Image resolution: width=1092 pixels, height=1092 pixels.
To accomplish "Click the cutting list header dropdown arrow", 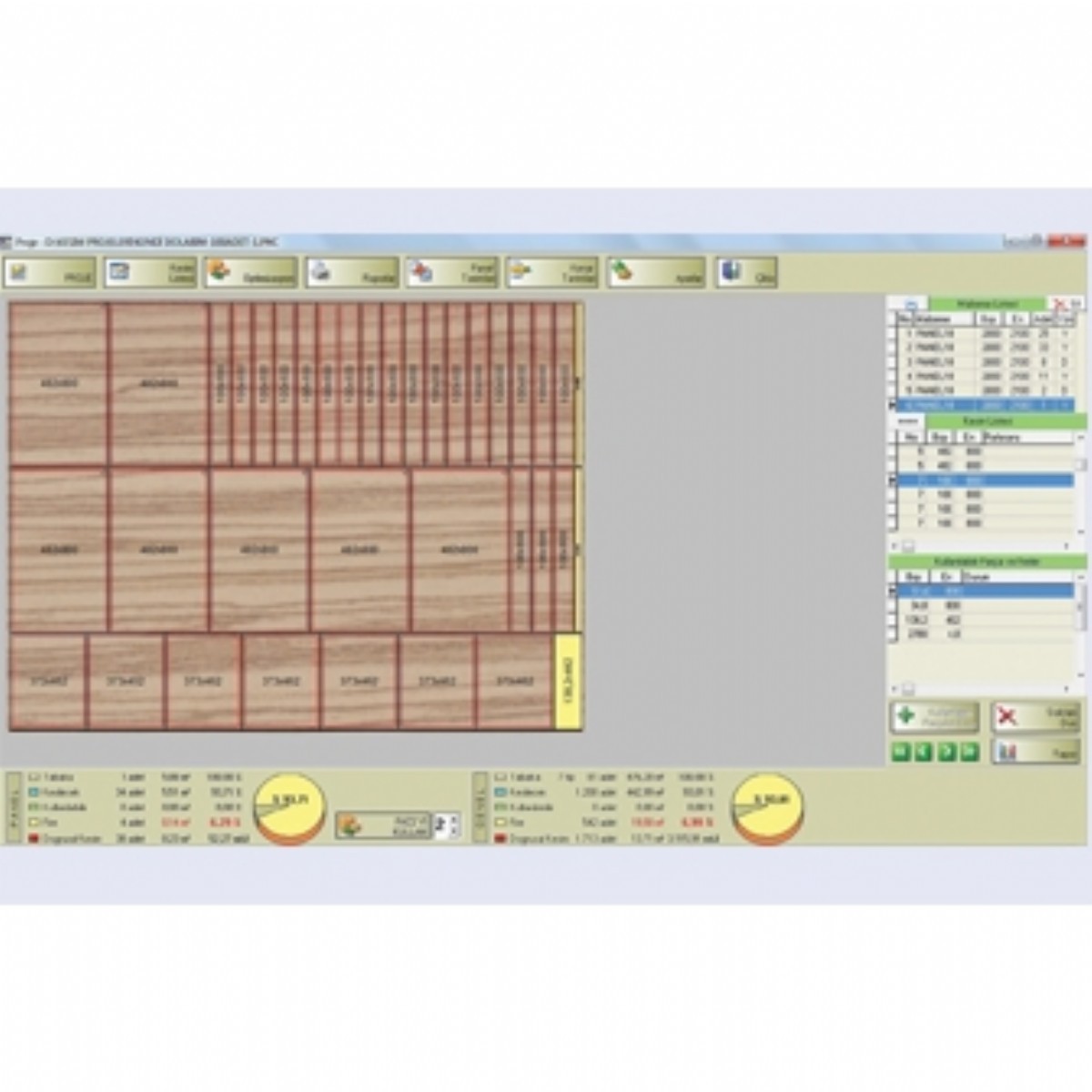I will point(1080,437).
